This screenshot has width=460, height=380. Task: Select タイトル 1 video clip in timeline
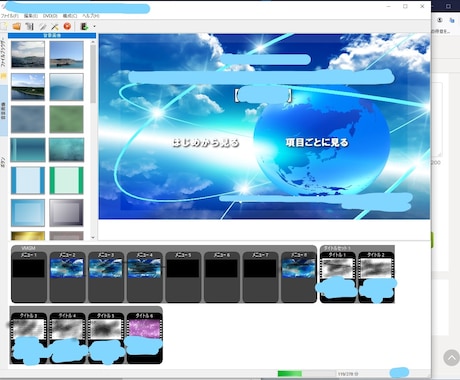(x=338, y=277)
